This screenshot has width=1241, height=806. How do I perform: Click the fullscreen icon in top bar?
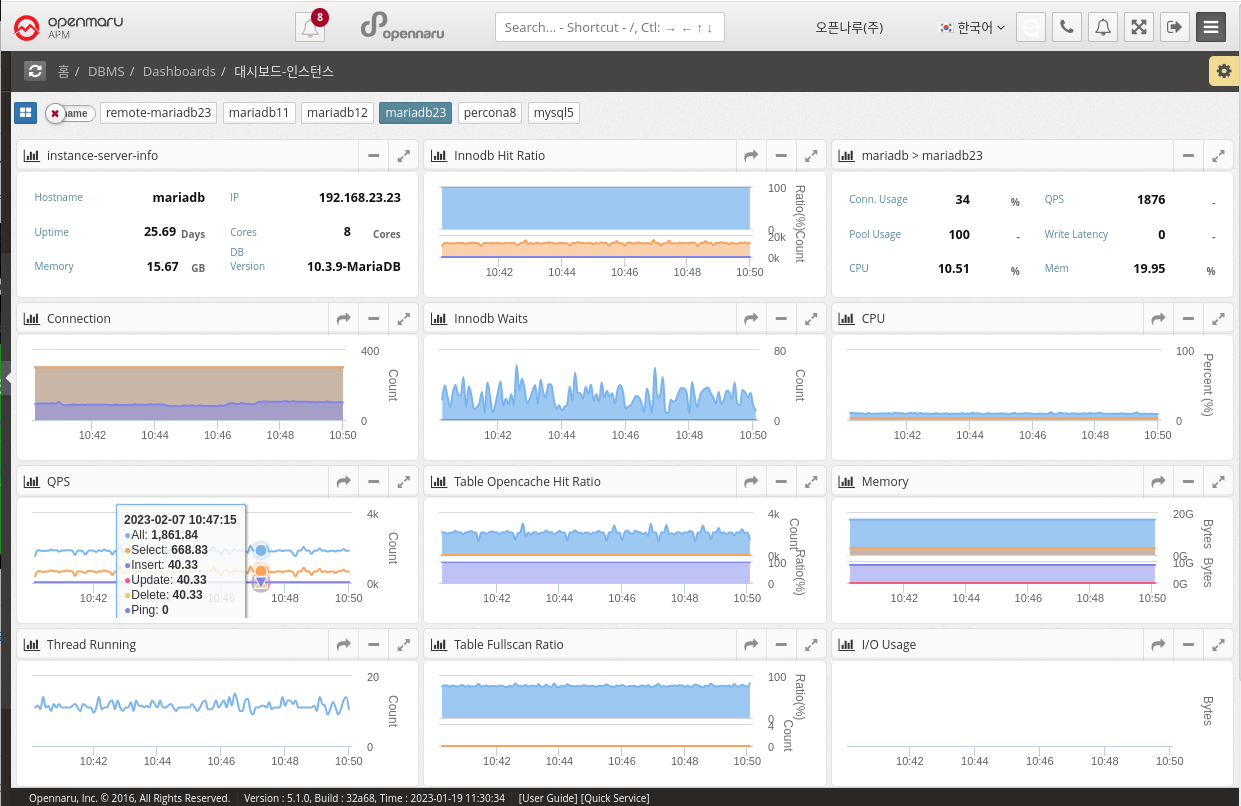(x=1138, y=27)
